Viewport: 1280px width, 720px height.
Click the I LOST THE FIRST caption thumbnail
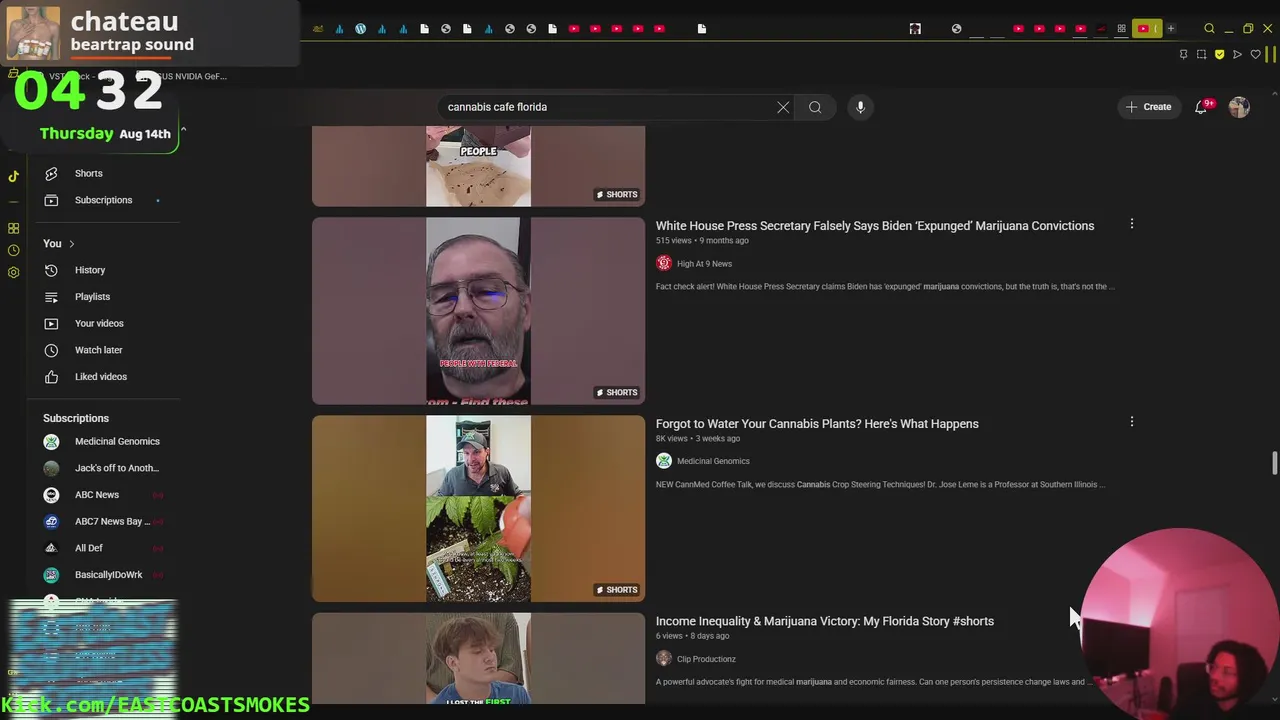click(x=478, y=658)
